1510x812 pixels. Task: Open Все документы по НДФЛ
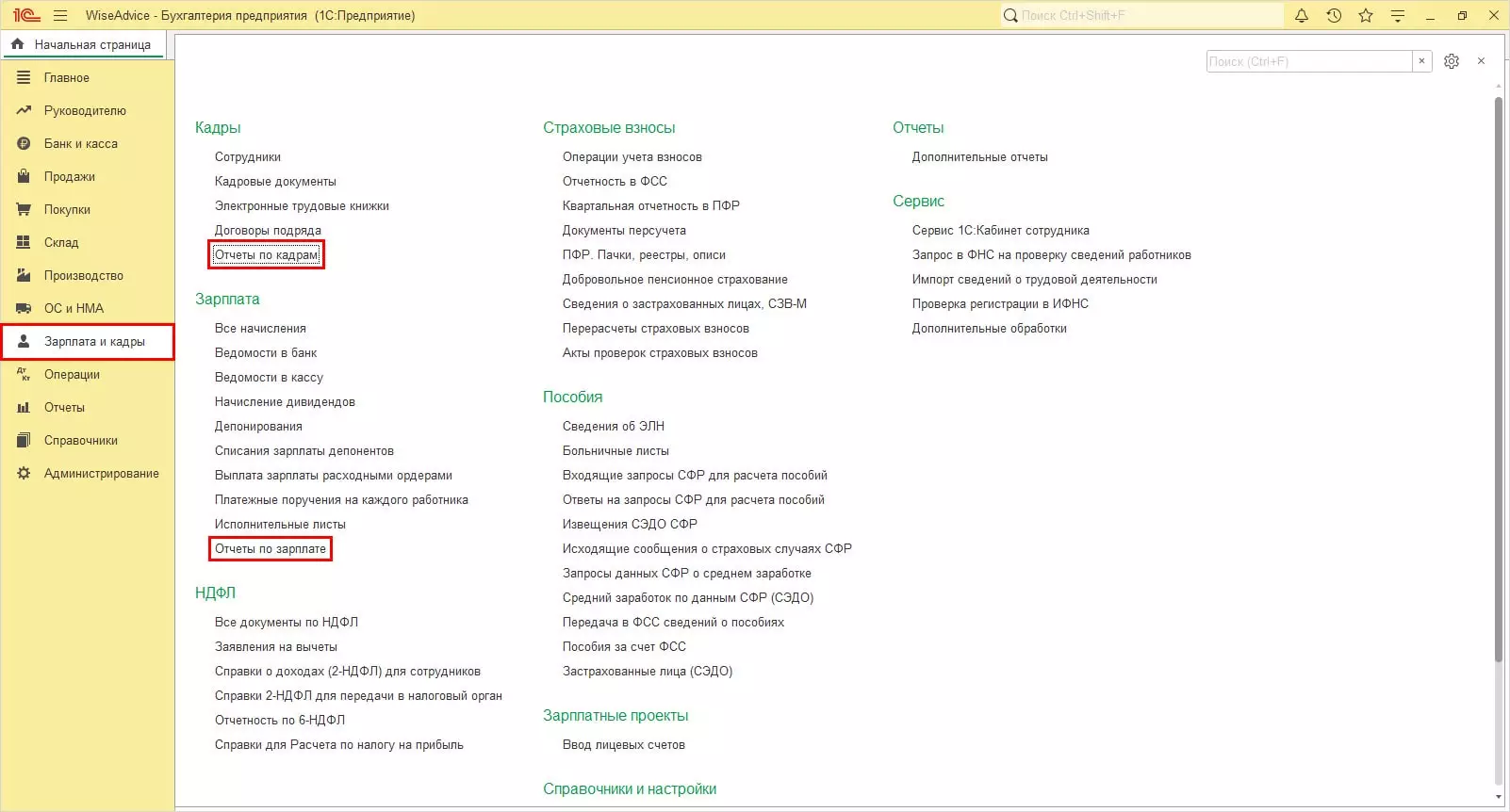point(287,622)
